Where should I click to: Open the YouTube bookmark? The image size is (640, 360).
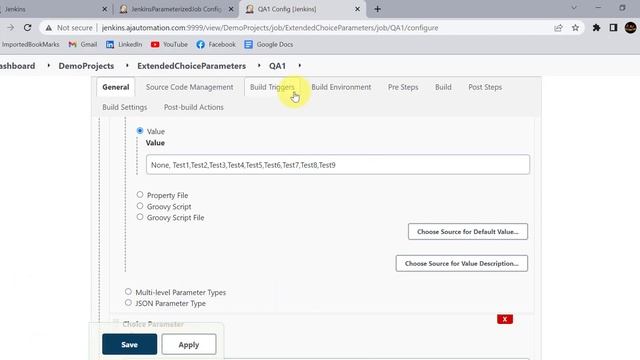pyautogui.click(x=169, y=44)
